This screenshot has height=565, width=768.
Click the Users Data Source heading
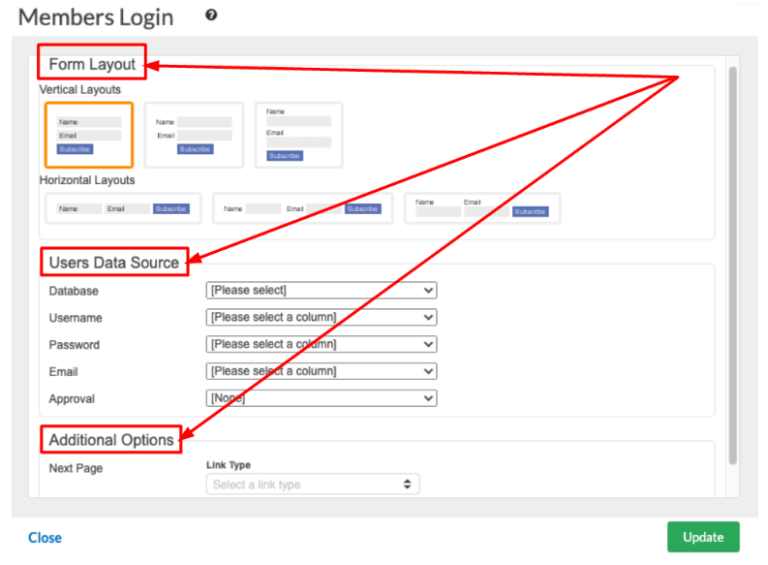114,262
